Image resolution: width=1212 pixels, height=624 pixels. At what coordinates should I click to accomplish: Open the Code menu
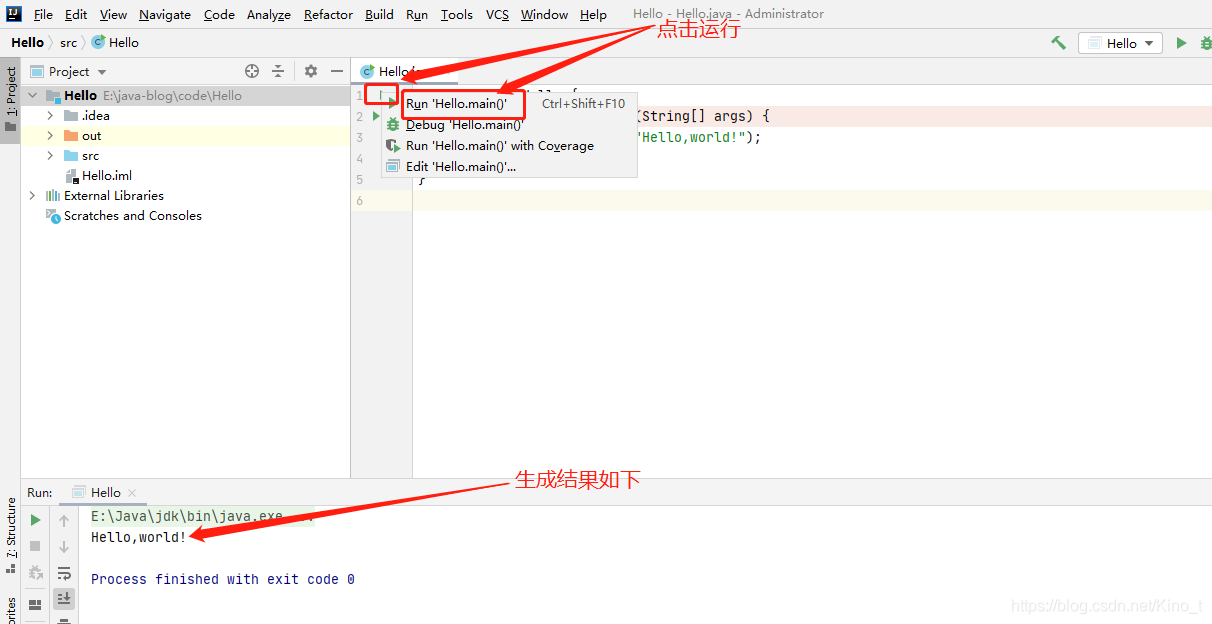point(219,15)
